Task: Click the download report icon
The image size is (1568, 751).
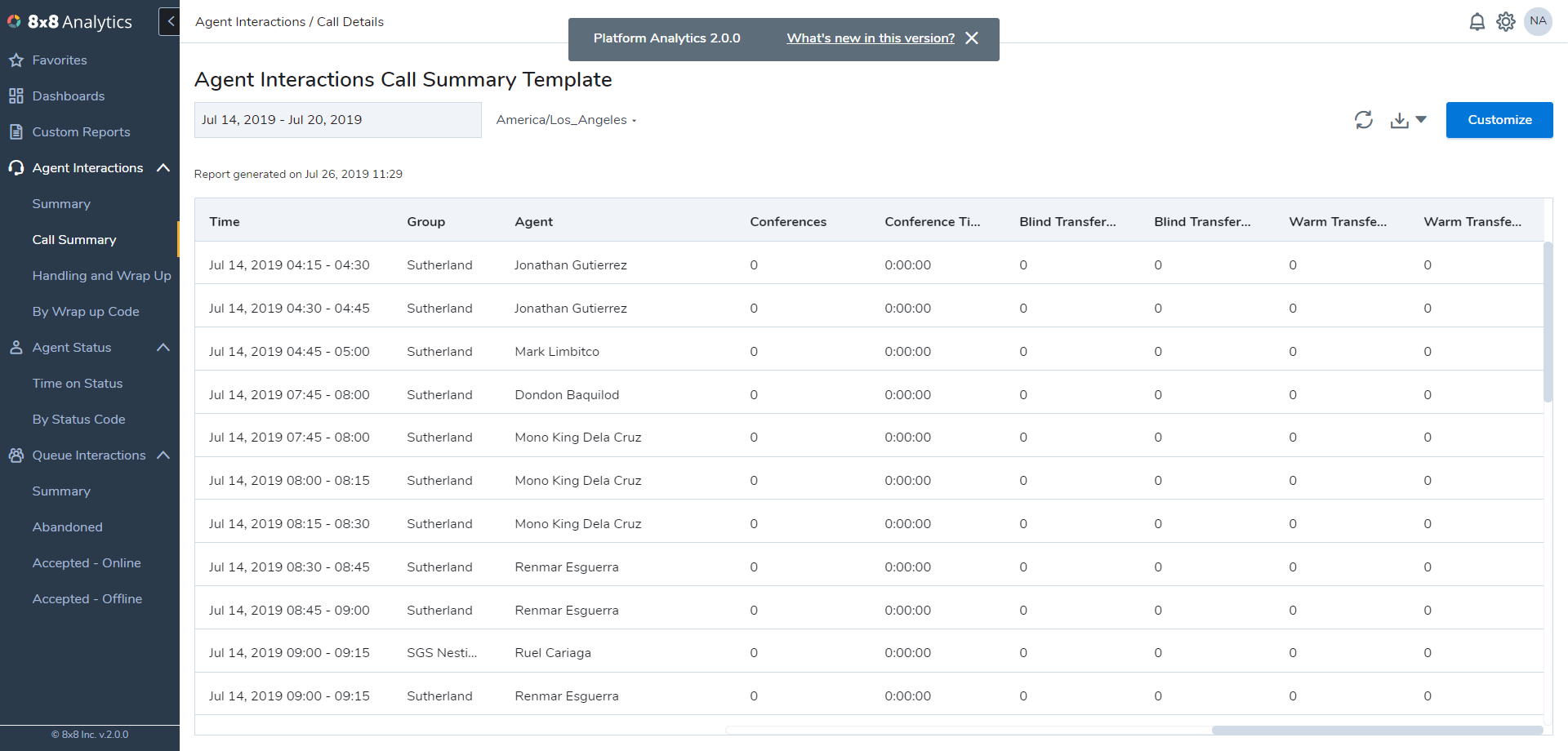Action: [x=1400, y=120]
